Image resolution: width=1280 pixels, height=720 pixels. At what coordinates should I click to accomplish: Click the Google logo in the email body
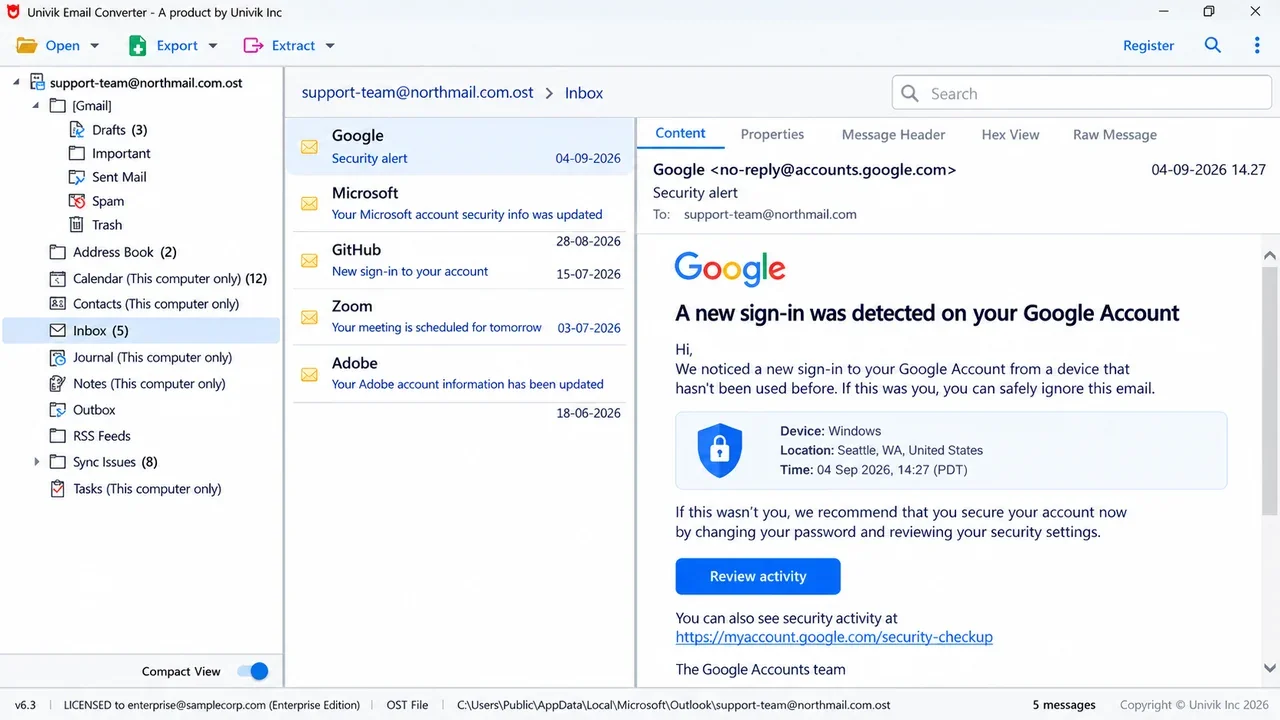pos(730,268)
